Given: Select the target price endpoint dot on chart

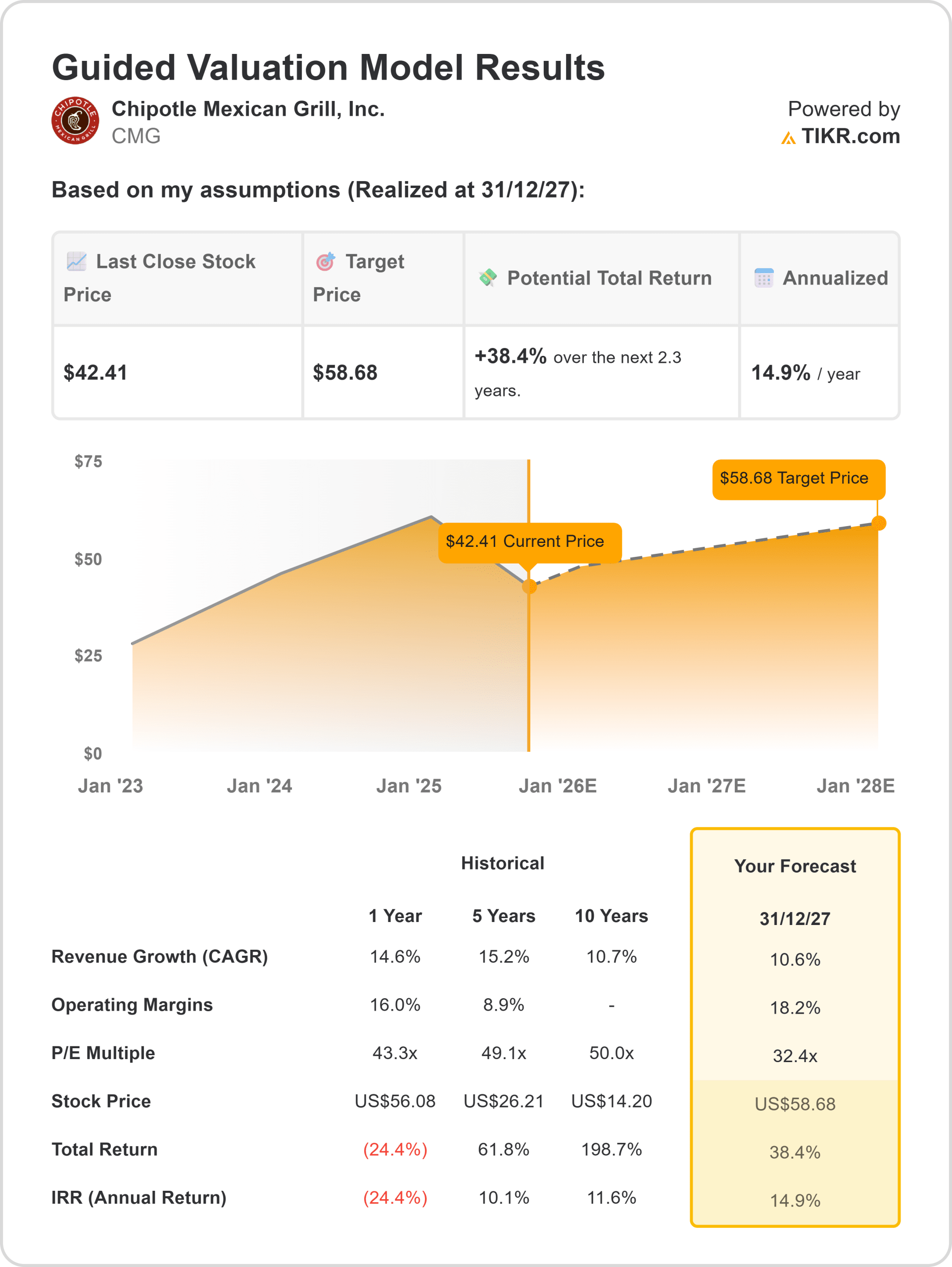Looking at the screenshot, I should [878, 522].
